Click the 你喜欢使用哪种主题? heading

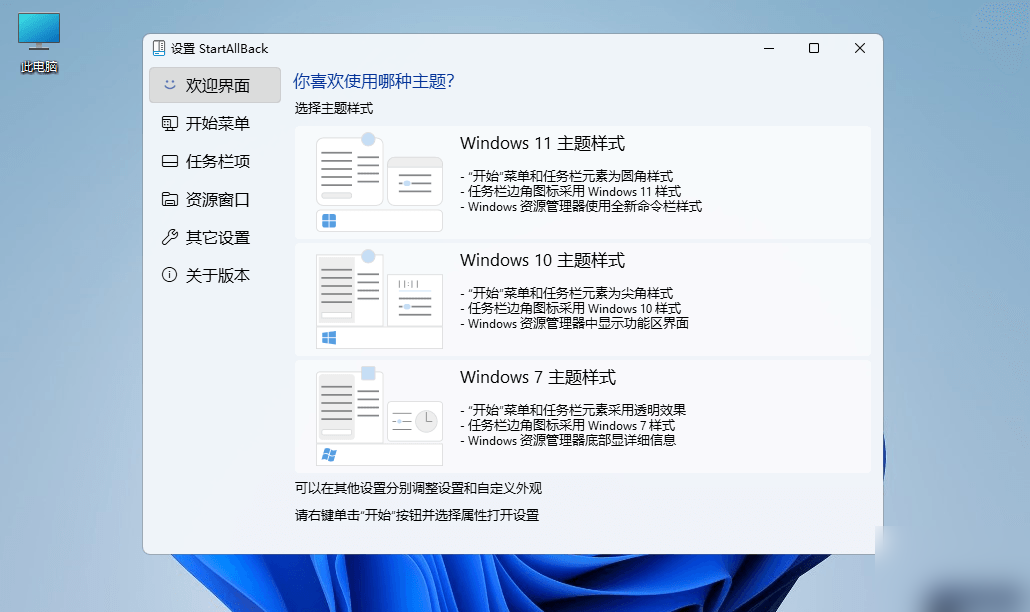tap(374, 81)
